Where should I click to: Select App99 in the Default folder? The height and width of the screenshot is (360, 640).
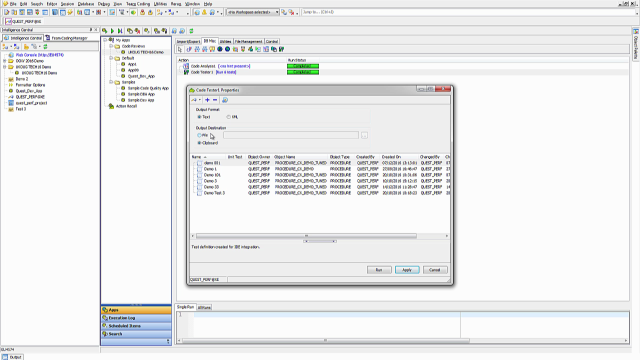click(x=133, y=70)
